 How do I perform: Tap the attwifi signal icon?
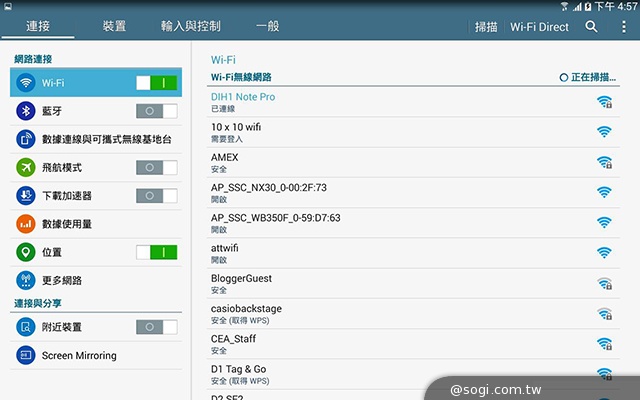coord(604,253)
